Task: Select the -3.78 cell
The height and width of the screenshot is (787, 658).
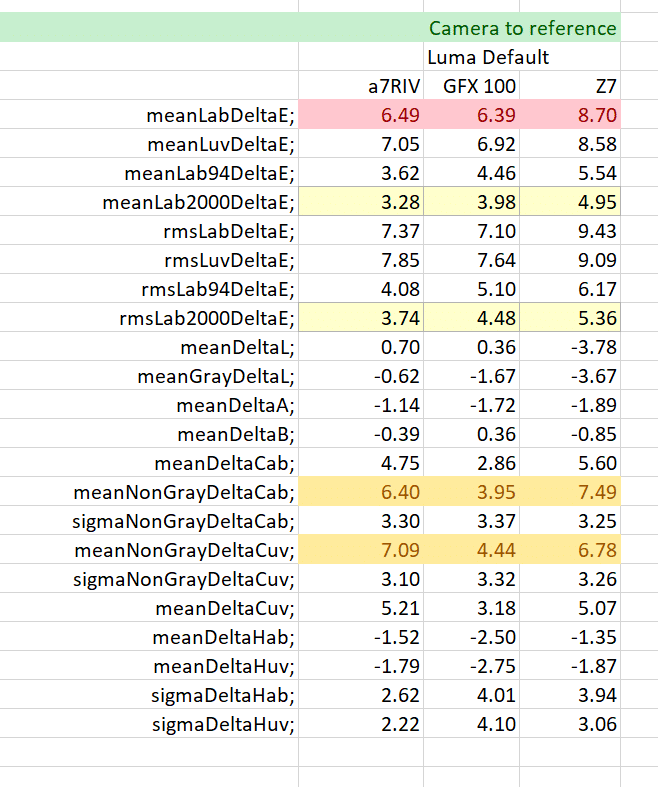Action: 570,347
